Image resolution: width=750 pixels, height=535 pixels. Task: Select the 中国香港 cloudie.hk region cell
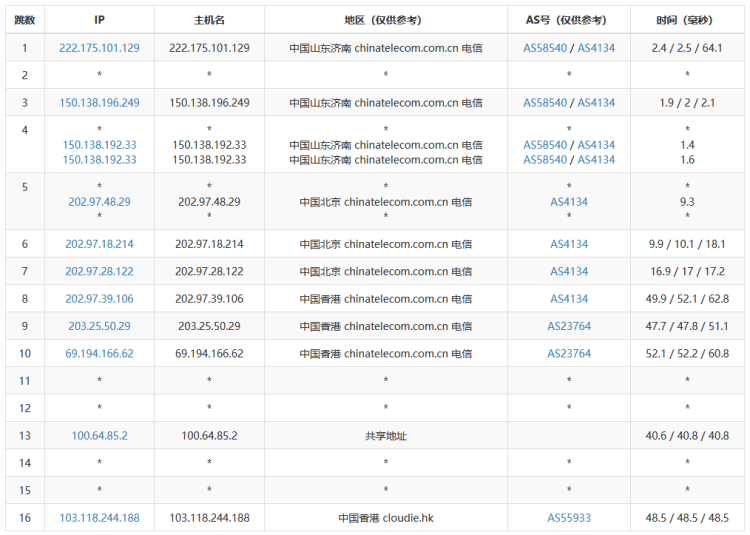[386, 518]
